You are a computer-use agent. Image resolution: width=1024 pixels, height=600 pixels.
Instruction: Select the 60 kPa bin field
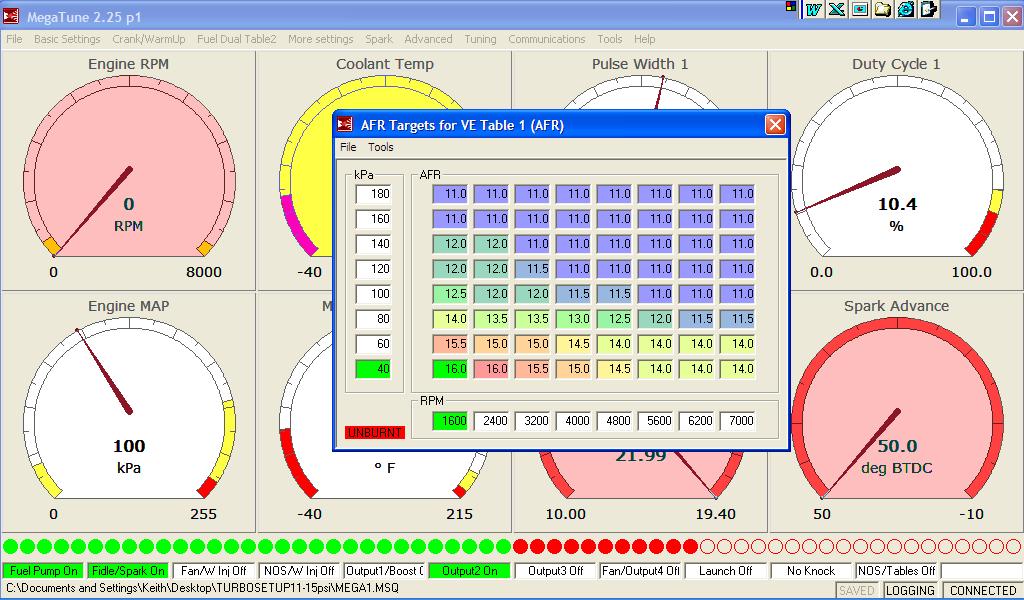pyautogui.click(x=373, y=343)
